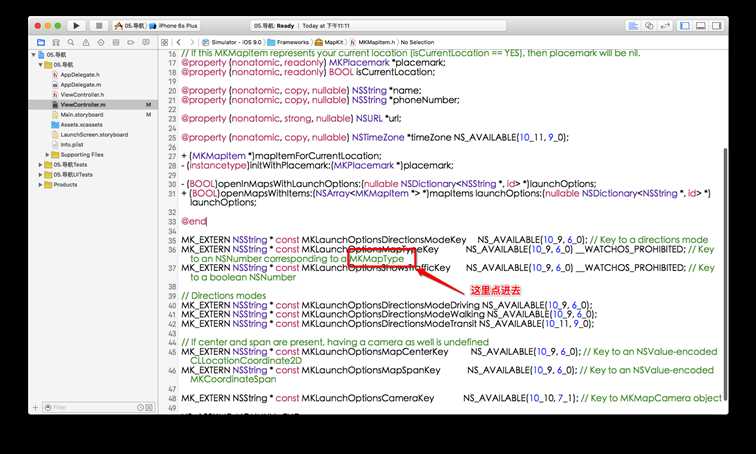
Task: Switch to the Standard editor
Action: coord(634,26)
